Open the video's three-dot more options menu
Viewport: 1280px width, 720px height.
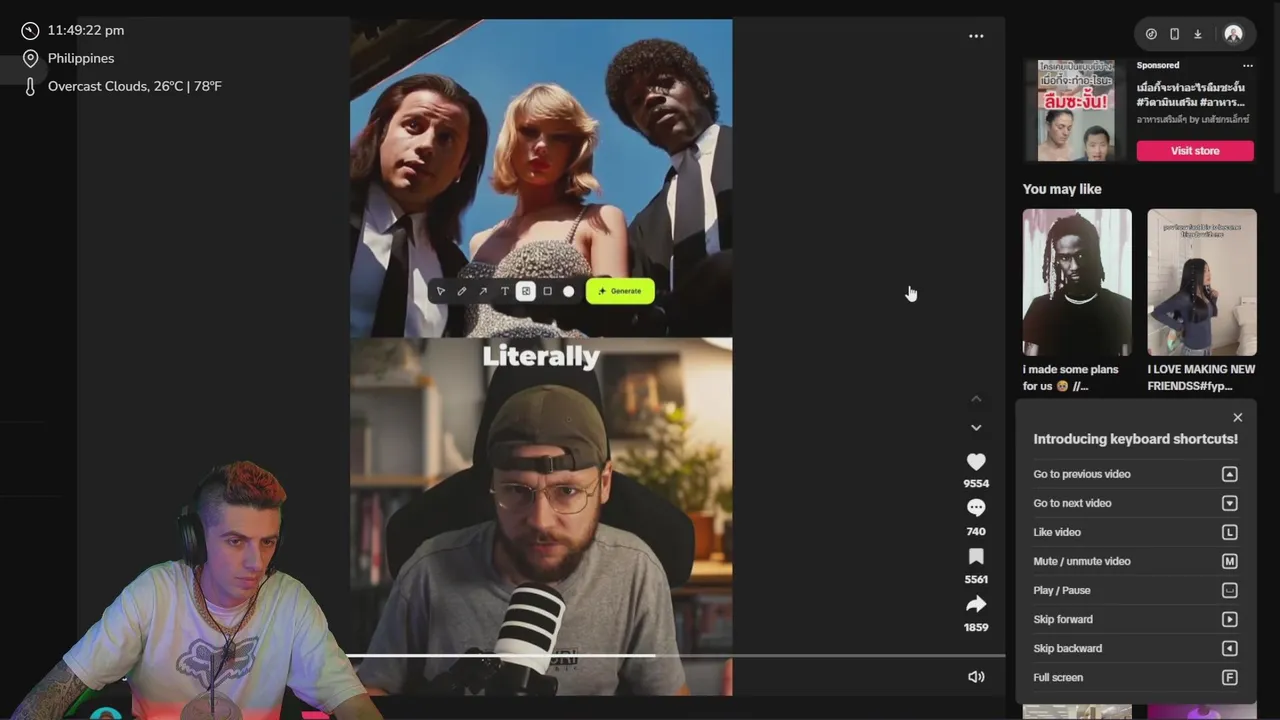[976, 36]
